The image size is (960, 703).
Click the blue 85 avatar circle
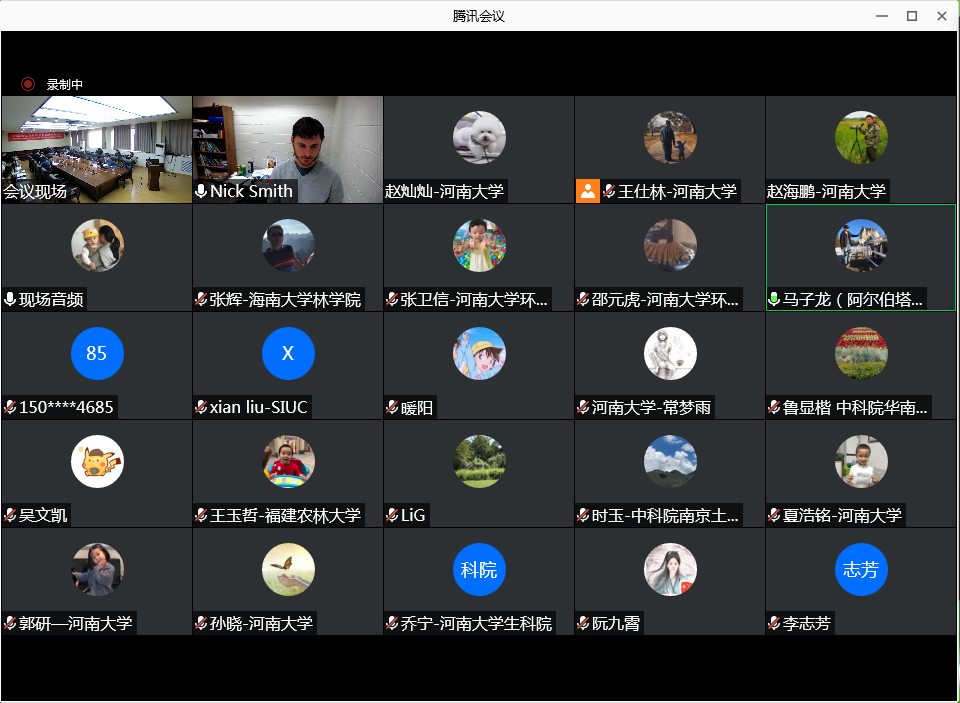97,353
